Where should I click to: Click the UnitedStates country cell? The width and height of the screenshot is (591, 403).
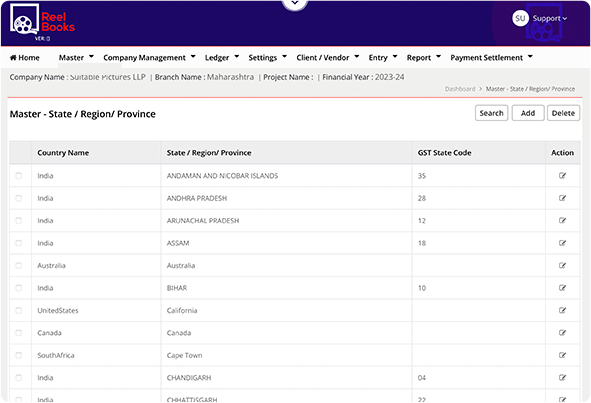coord(58,311)
